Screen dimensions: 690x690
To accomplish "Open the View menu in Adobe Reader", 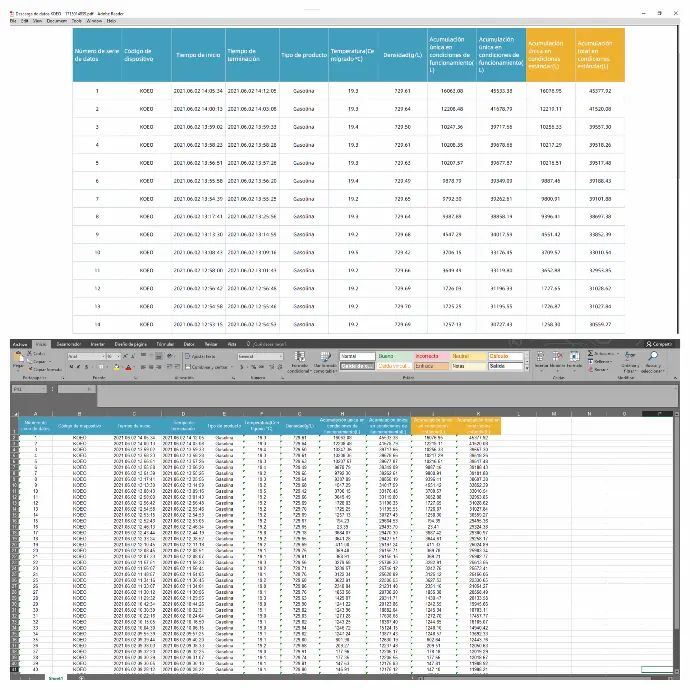I will (37, 21).
